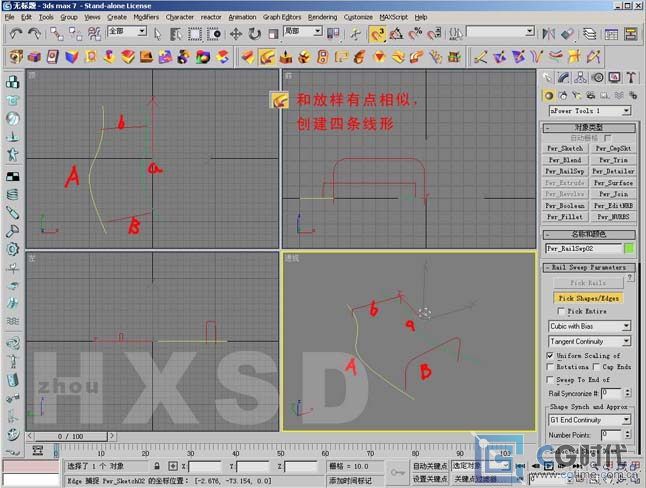Click the X coordinate input field
The width and height of the screenshot is (646, 488).
(x=205, y=466)
